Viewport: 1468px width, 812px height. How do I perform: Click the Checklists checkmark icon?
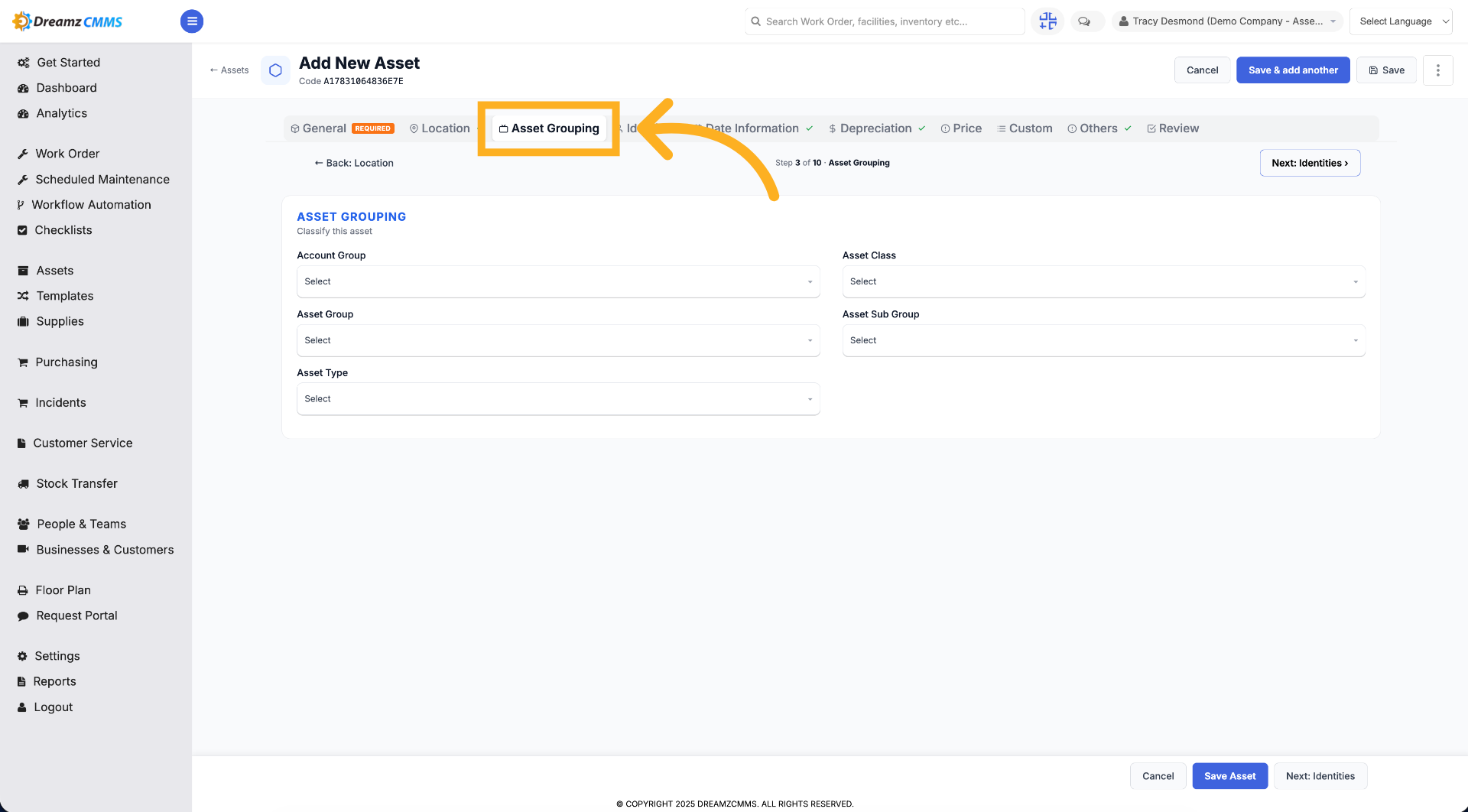click(x=22, y=230)
